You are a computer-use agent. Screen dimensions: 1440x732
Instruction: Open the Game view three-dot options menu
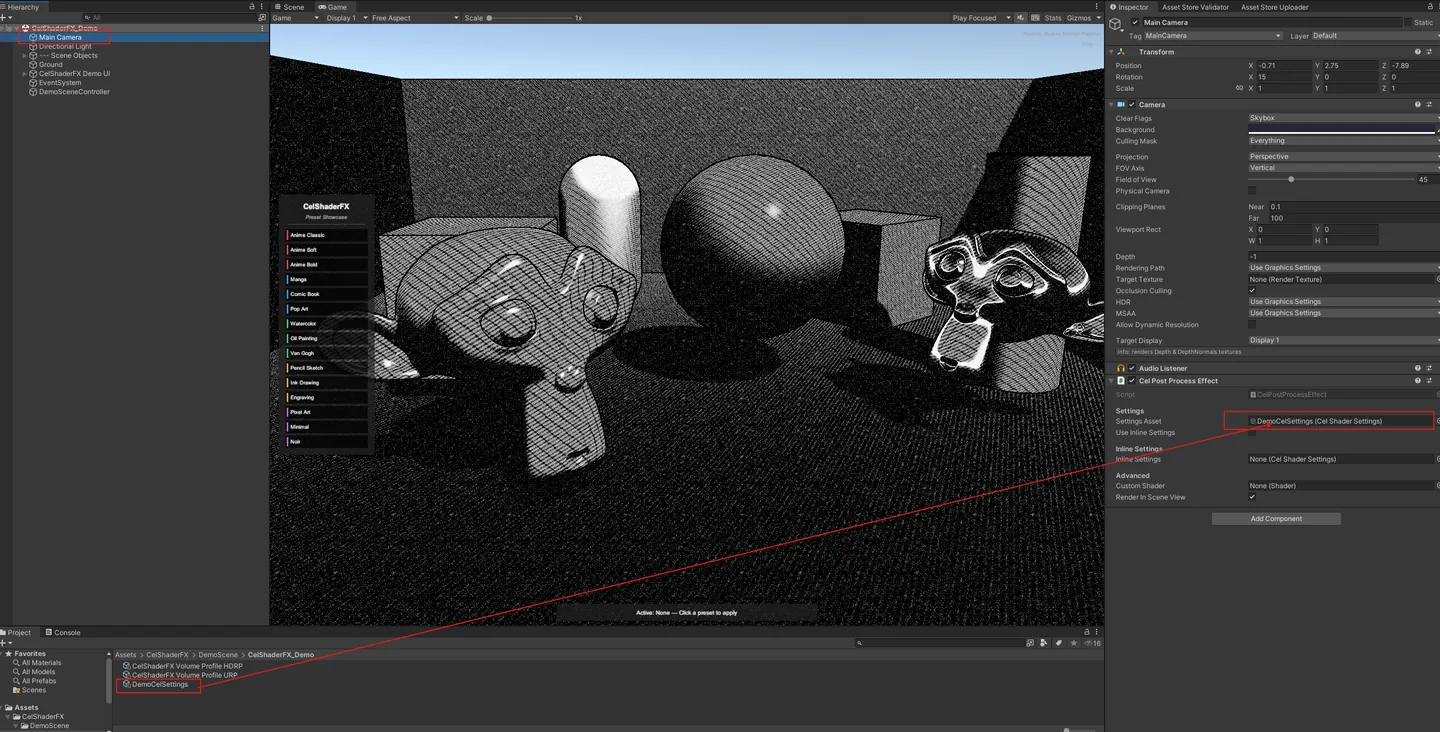coord(1097,7)
